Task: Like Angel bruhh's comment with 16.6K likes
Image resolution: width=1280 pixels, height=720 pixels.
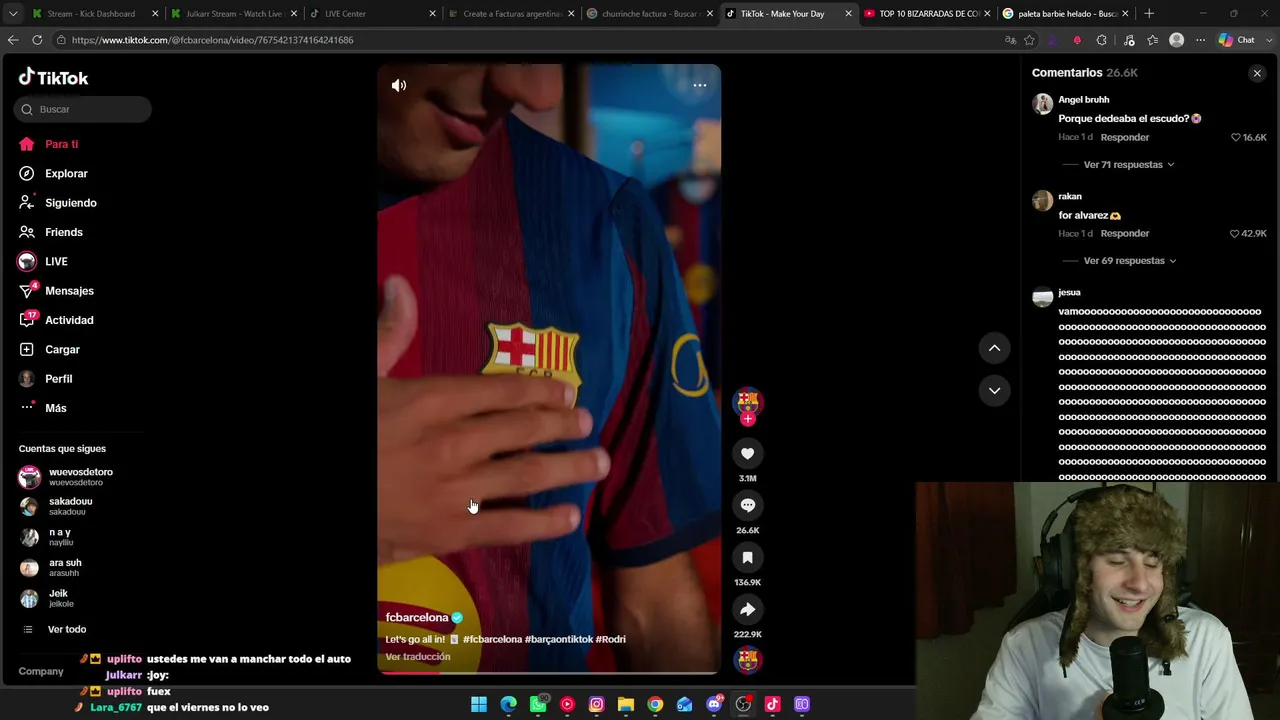Action: tap(1236, 138)
